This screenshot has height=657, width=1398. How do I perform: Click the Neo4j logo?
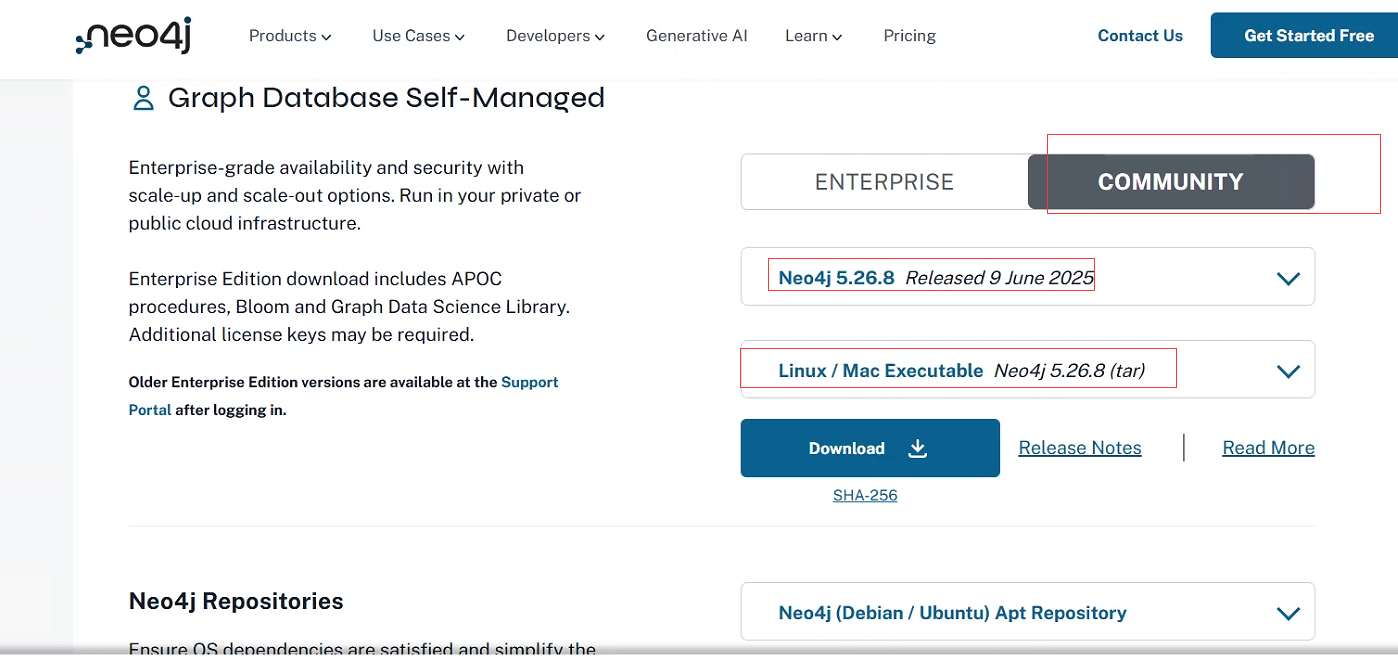click(134, 36)
